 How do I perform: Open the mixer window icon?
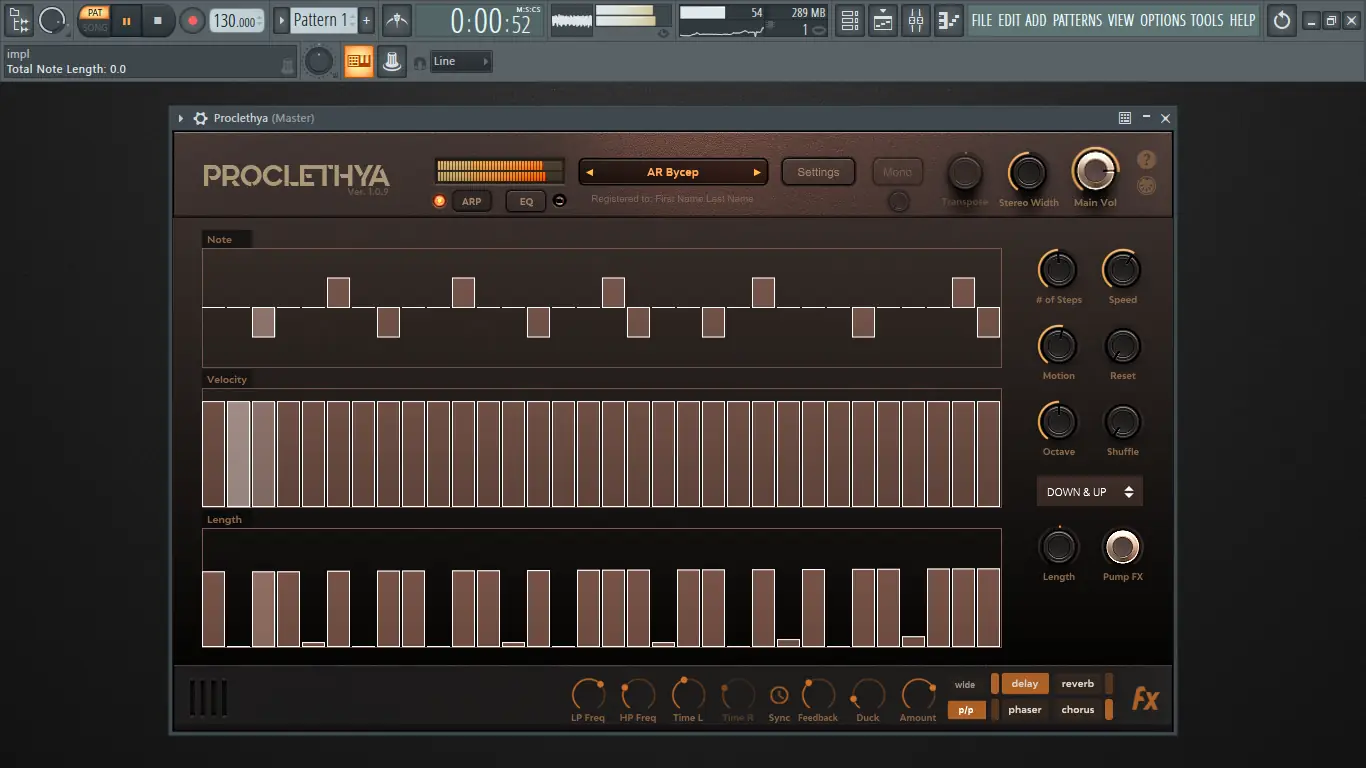(916, 20)
